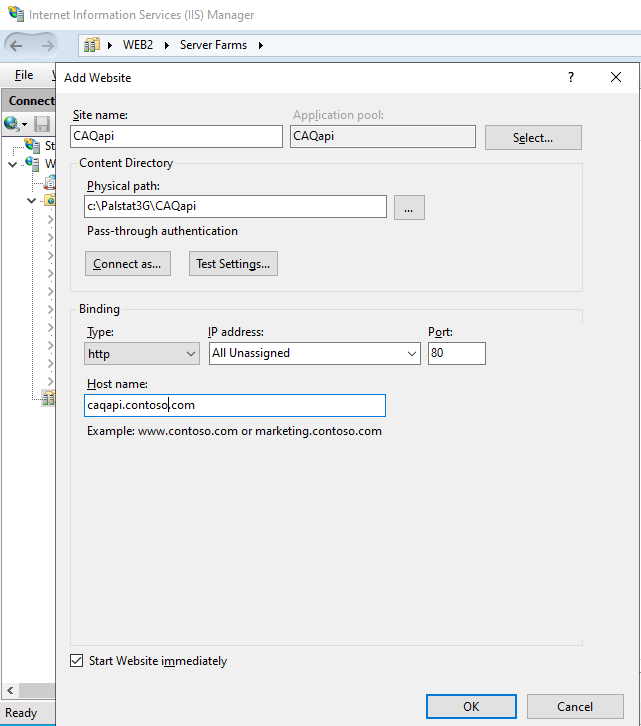Expand the arrow after Server Farms in breadcrumb

[x=261, y=45]
